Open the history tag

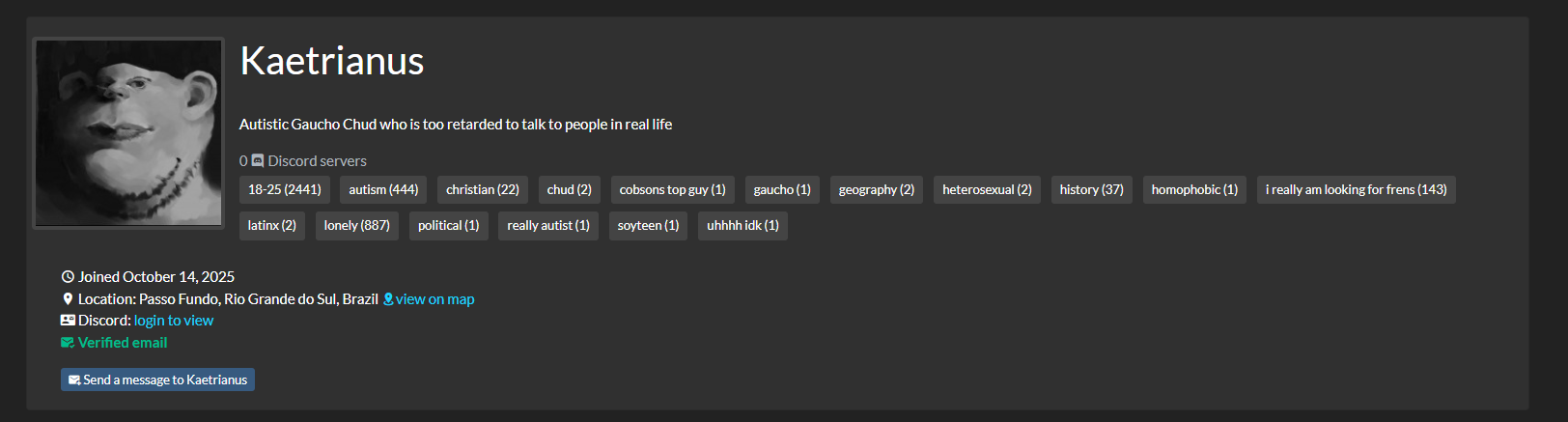click(1091, 190)
